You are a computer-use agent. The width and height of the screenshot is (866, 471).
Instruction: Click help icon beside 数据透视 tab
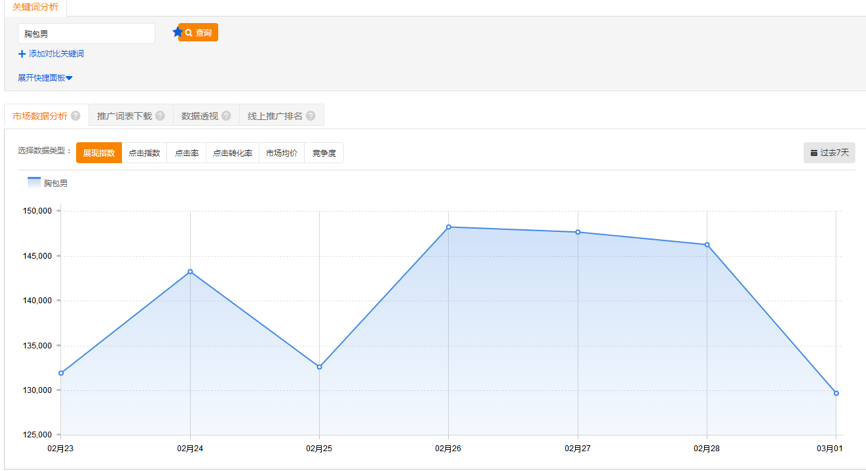pos(226,116)
